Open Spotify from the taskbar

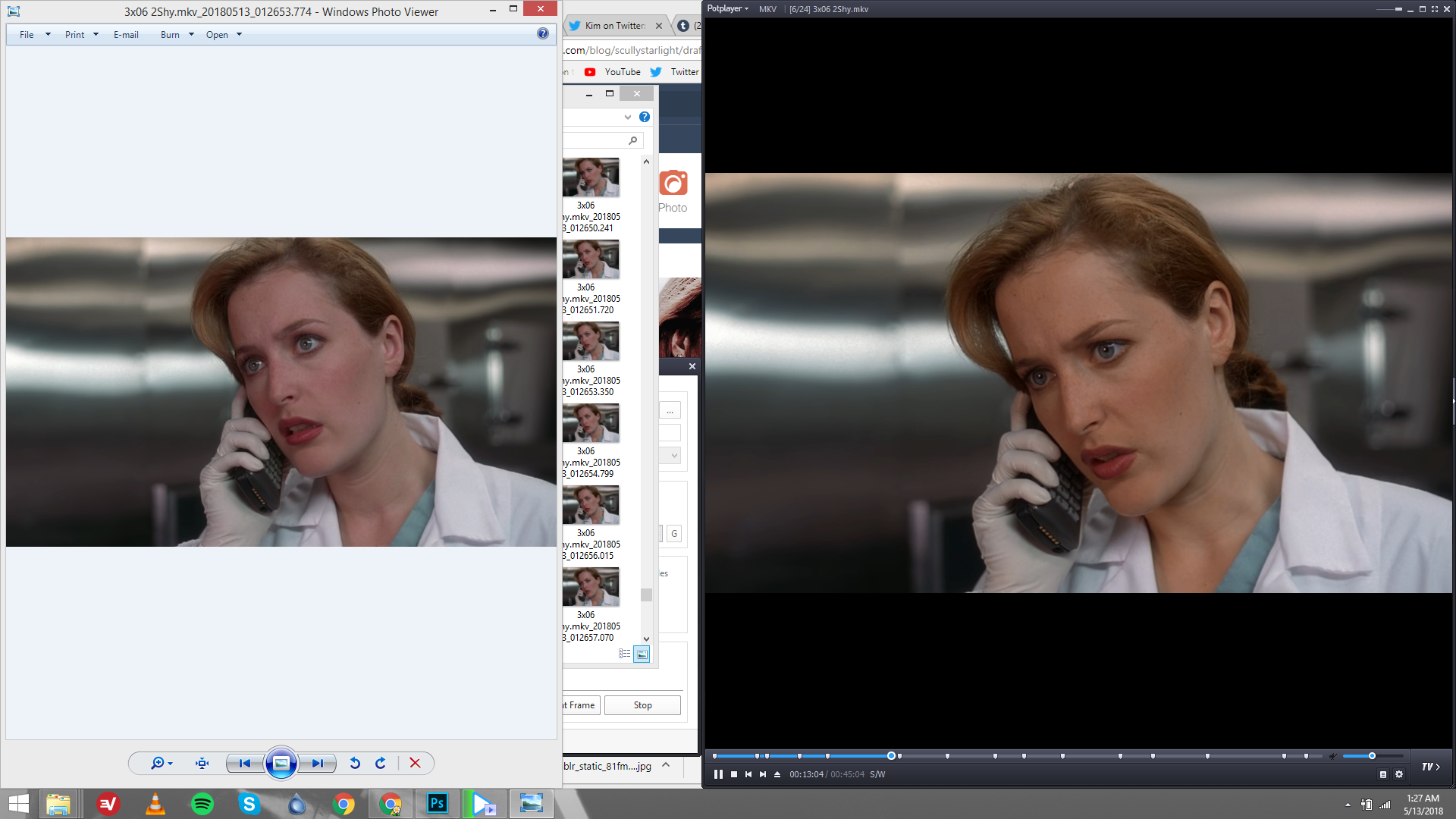(202, 804)
